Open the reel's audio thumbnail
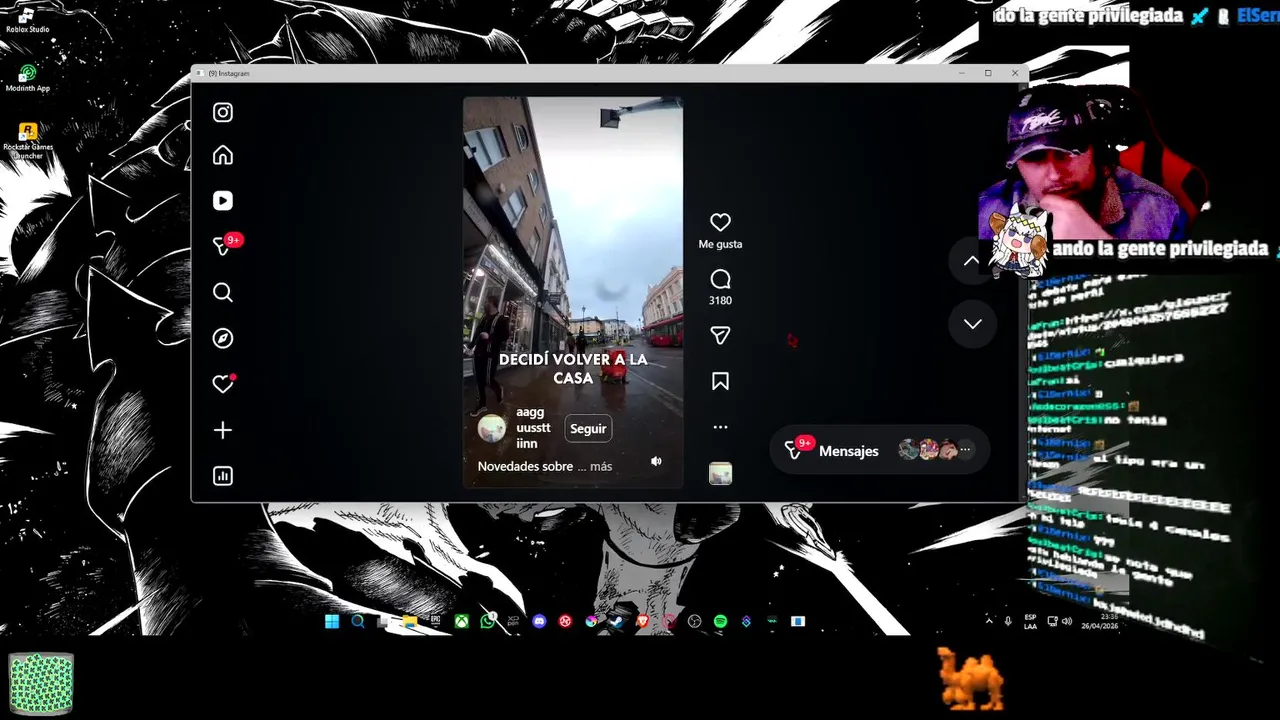The image size is (1280, 720). coord(720,474)
